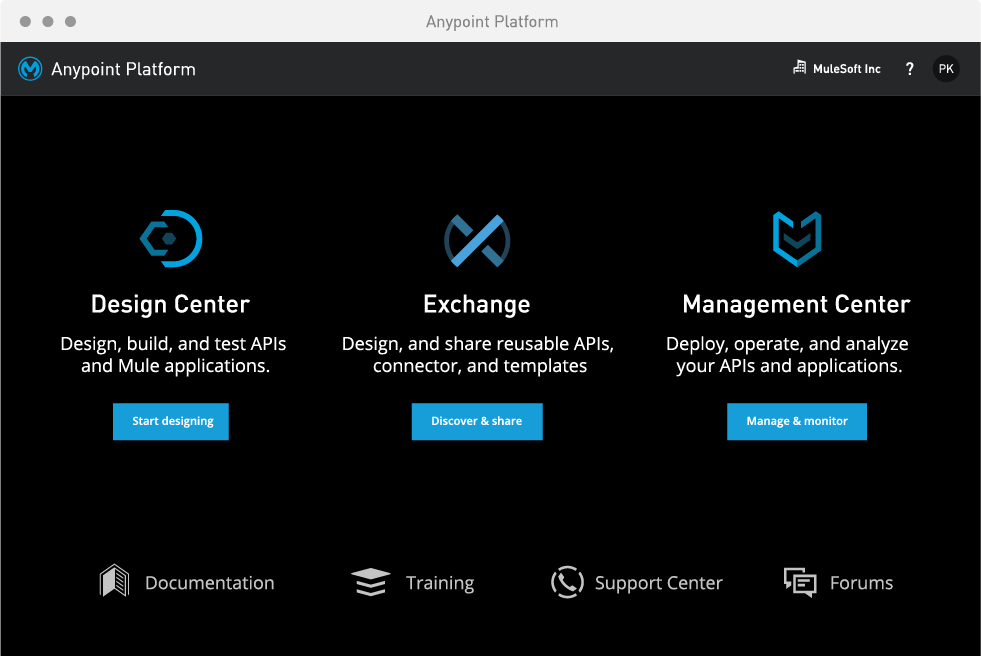Click the Training stacked layers icon

[x=371, y=582]
